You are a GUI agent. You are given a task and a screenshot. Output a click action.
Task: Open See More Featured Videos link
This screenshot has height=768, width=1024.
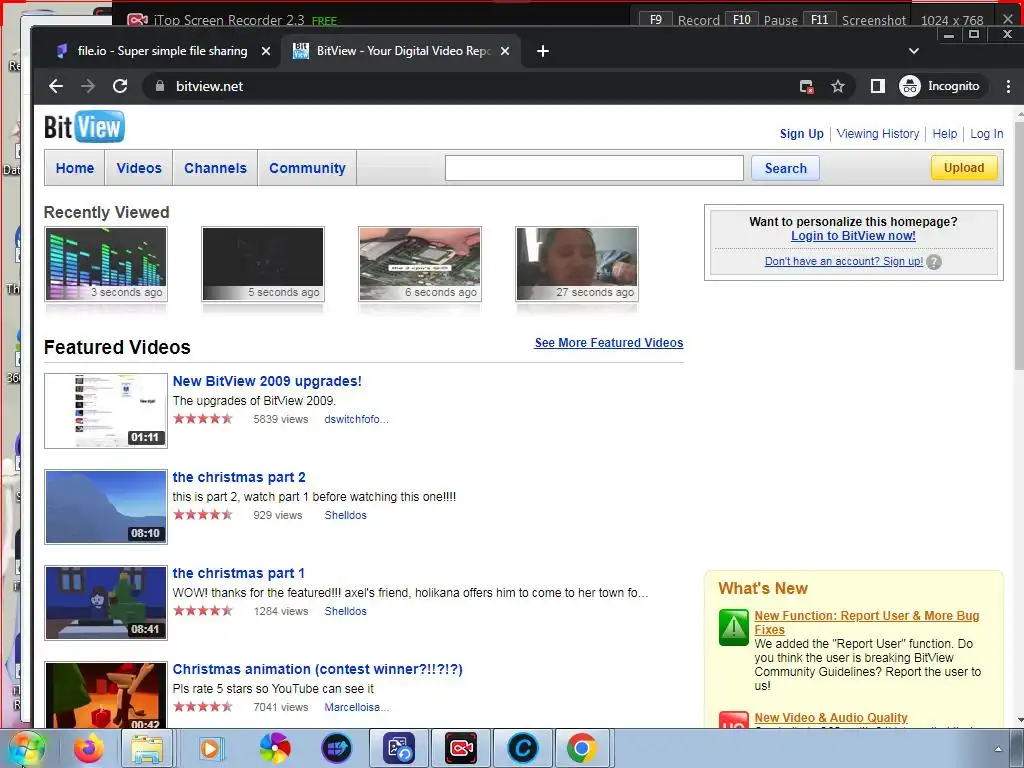(x=609, y=343)
